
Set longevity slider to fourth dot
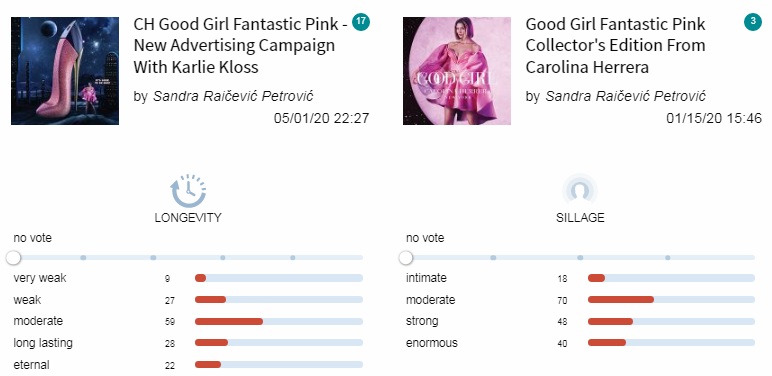pyautogui.click(x=292, y=257)
